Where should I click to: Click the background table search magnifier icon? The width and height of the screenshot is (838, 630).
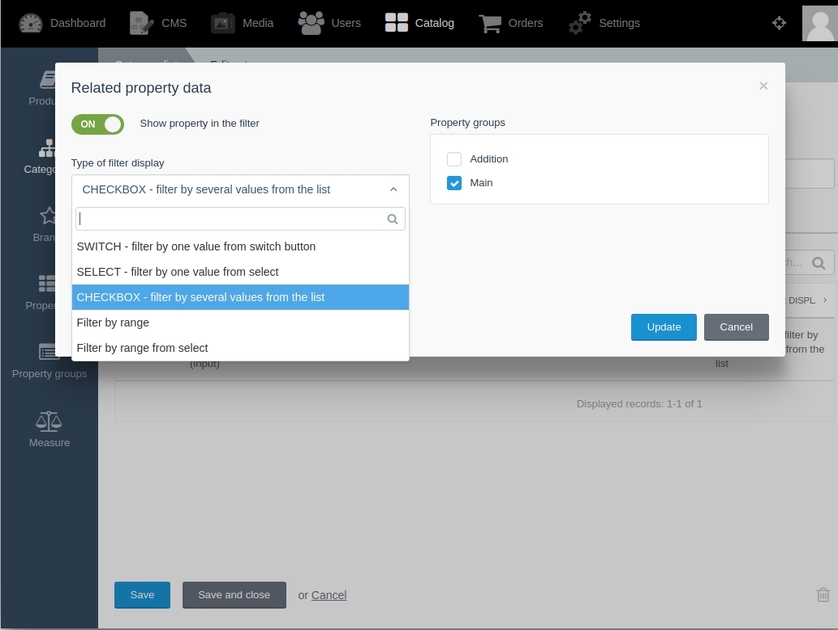[x=818, y=263]
